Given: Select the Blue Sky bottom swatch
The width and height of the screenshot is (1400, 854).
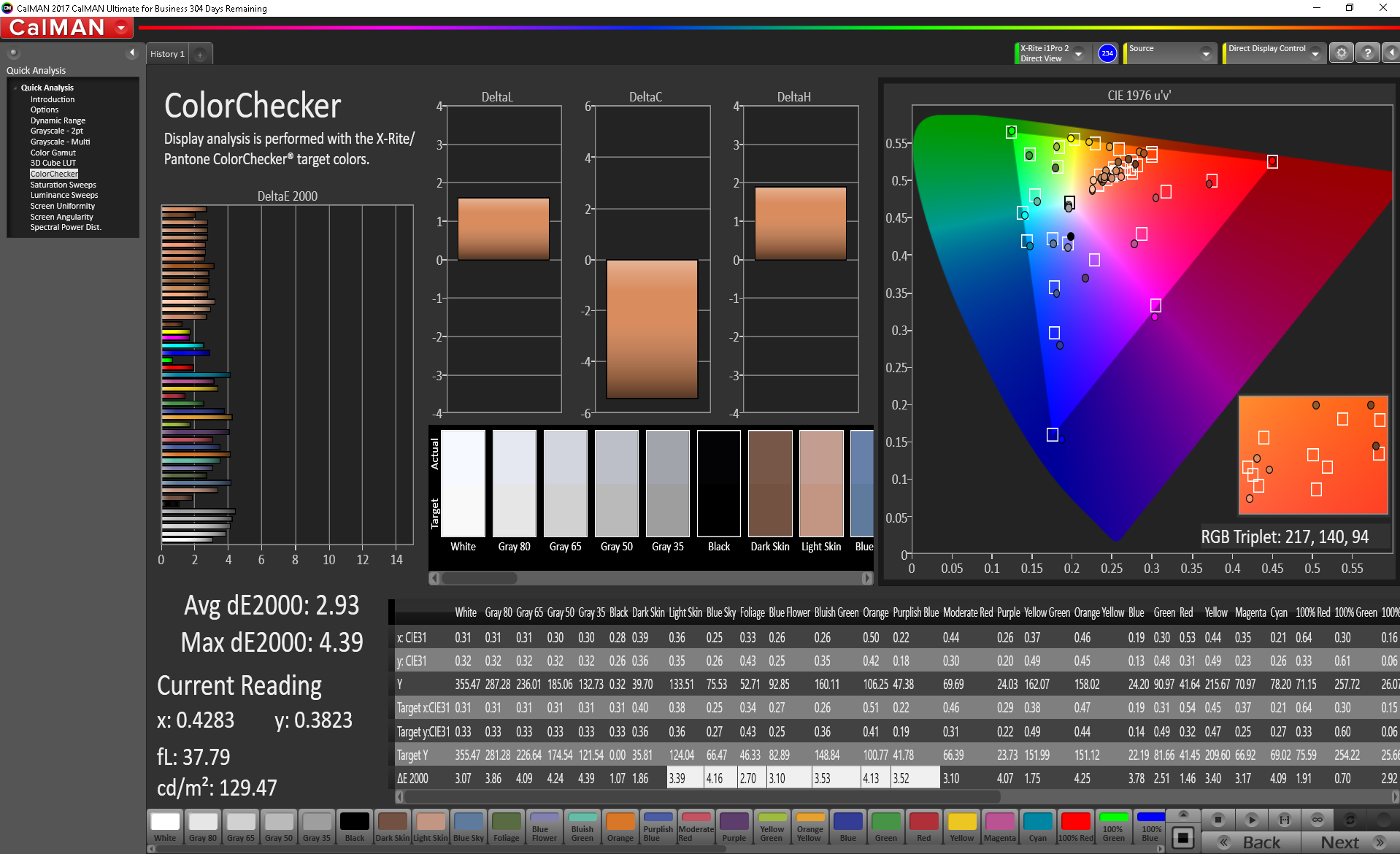Looking at the screenshot, I should click(x=469, y=826).
